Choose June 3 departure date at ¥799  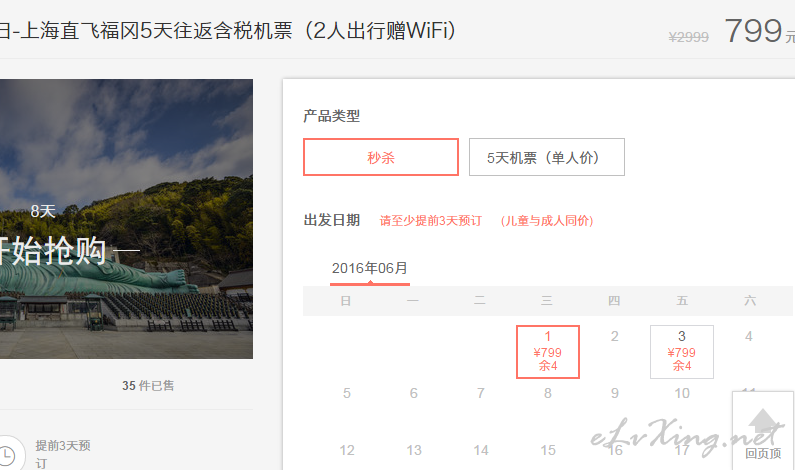(x=681, y=352)
